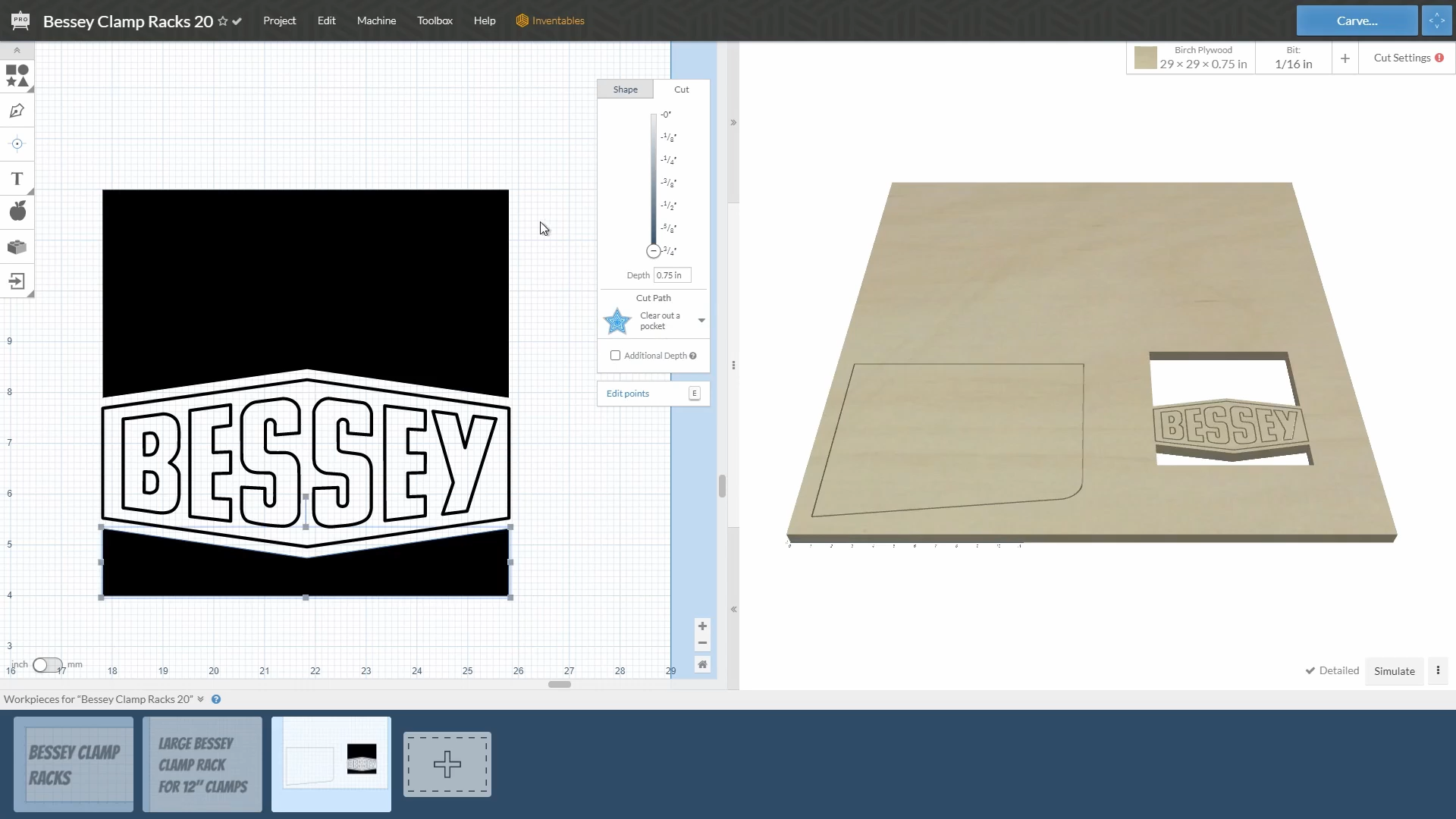Zoom in on the design canvas

pyautogui.click(x=702, y=626)
